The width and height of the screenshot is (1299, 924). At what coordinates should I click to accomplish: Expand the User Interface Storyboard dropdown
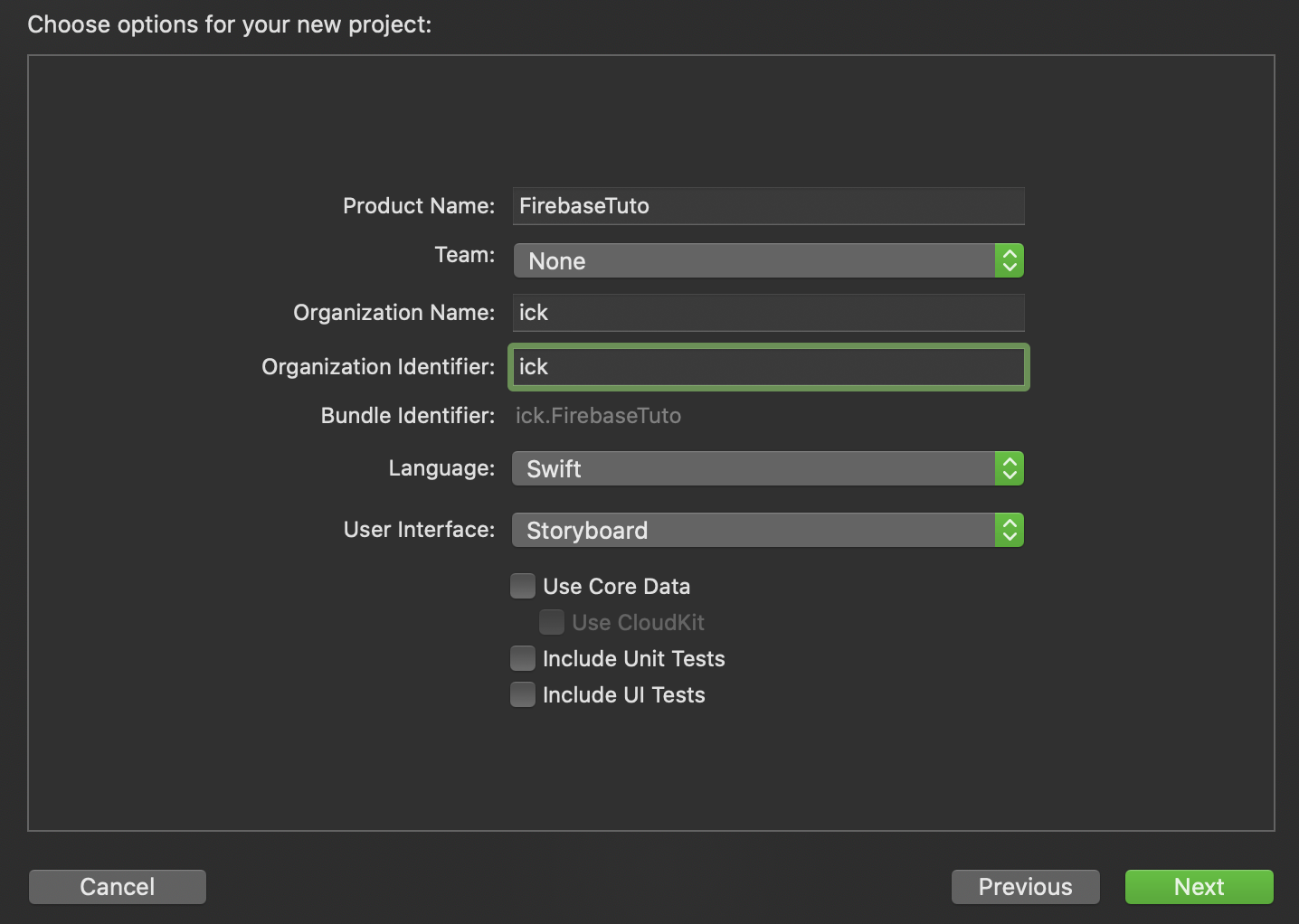pos(754,531)
